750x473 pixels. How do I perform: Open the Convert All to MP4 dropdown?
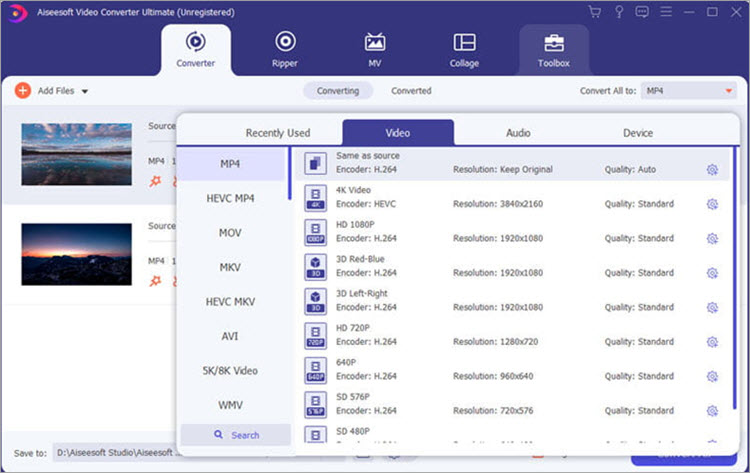(x=688, y=91)
